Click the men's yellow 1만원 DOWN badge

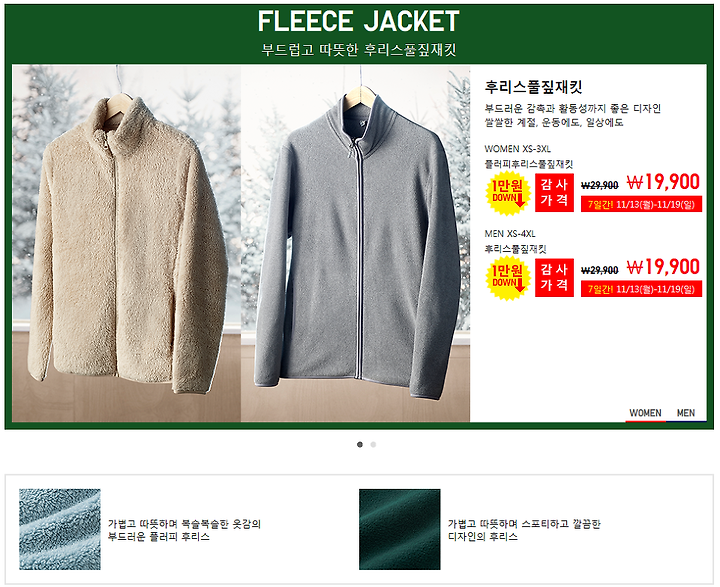(x=508, y=278)
